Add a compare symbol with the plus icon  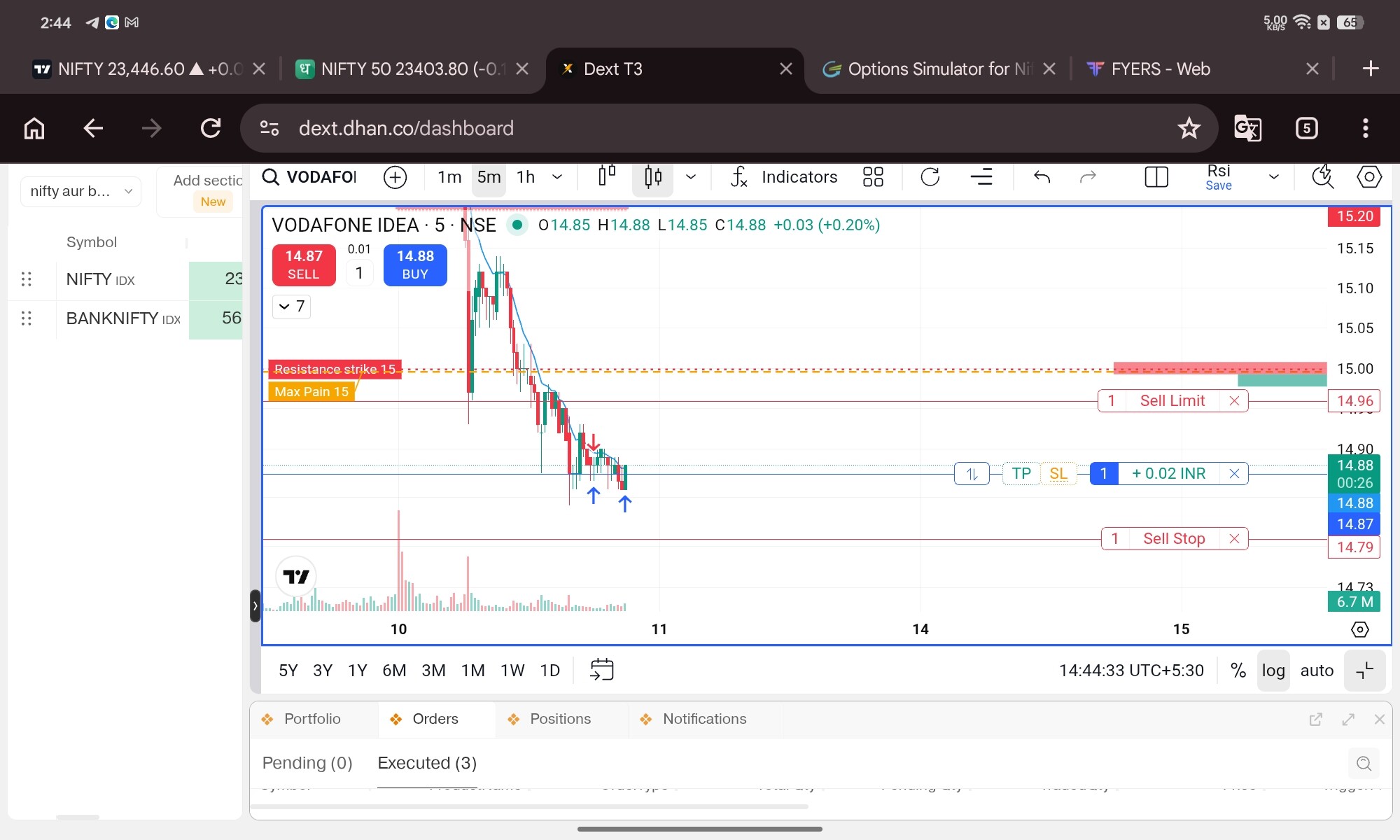point(395,177)
